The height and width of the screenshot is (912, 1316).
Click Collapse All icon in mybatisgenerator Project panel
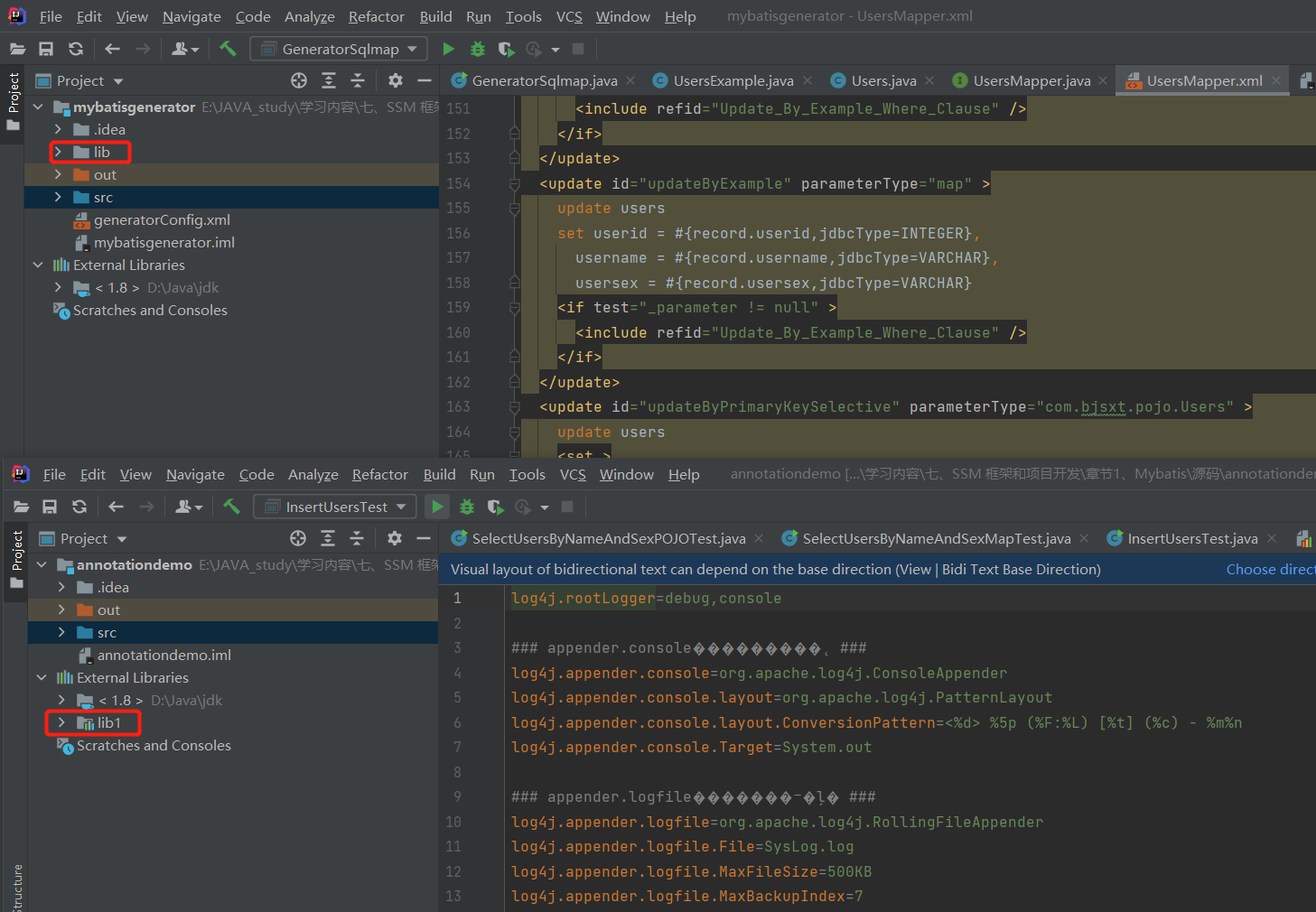point(358,80)
